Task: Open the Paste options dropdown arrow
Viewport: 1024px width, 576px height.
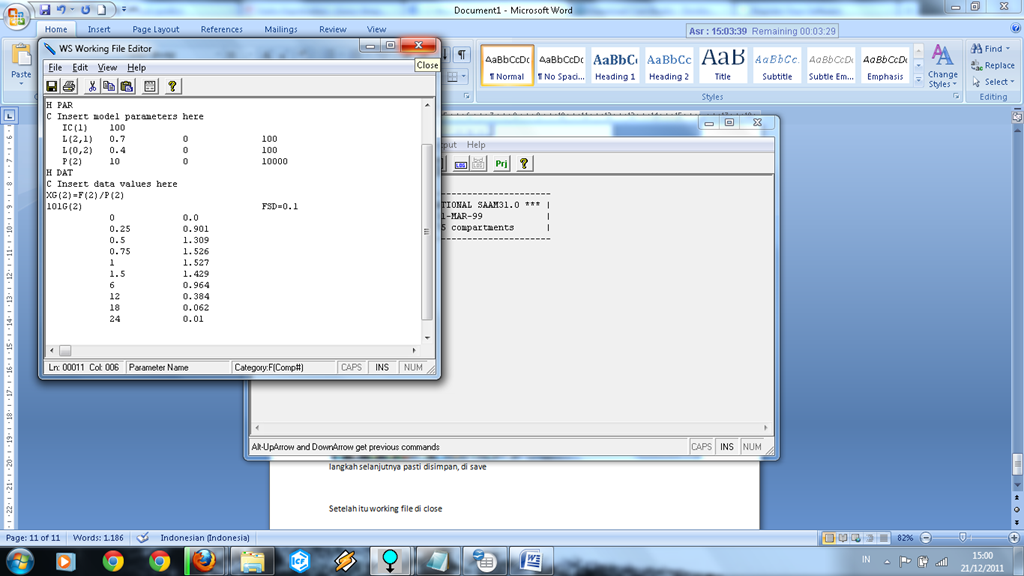Action: pos(21,84)
